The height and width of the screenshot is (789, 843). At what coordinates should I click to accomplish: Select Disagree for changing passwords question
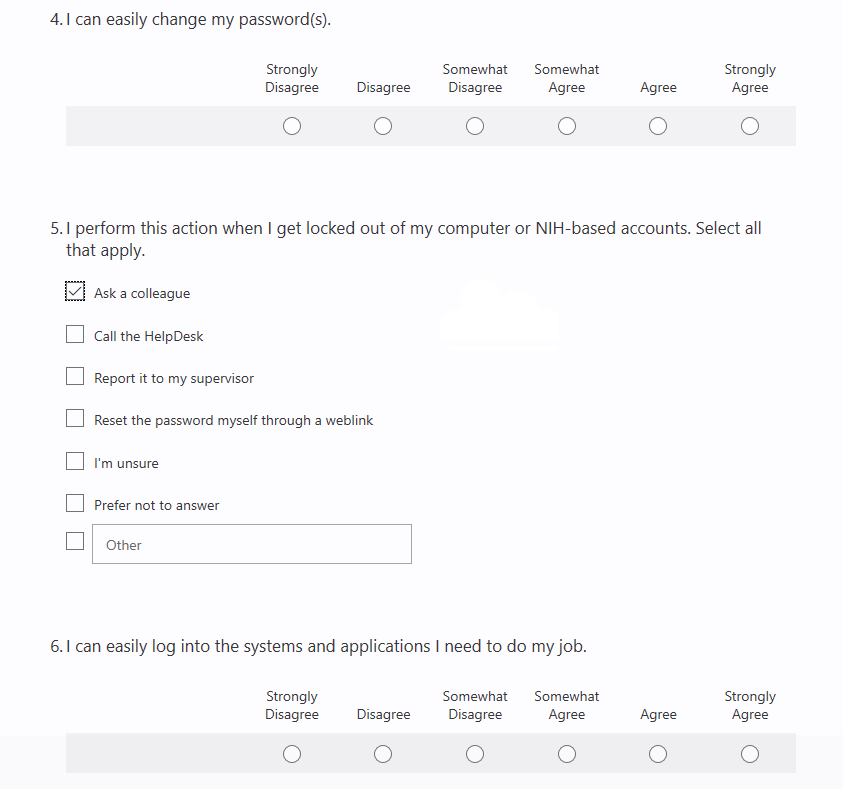(383, 126)
